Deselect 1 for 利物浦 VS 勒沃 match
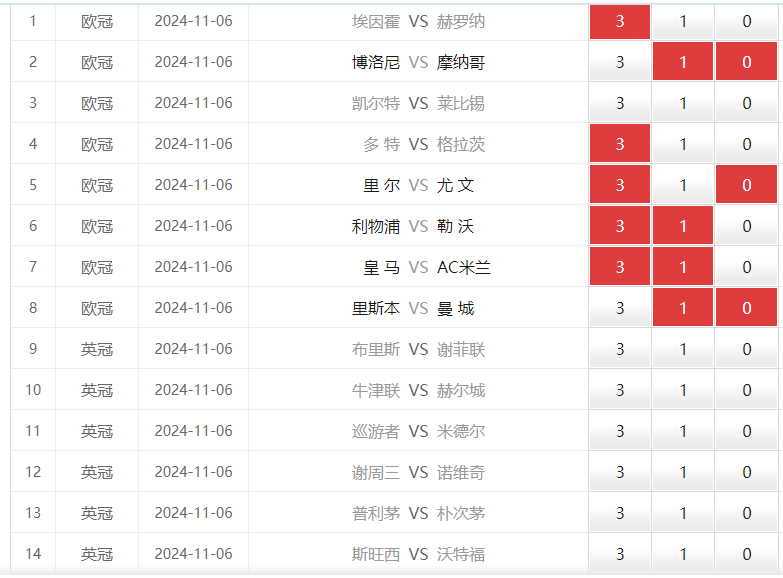This screenshot has width=783, height=578. [683, 226]
